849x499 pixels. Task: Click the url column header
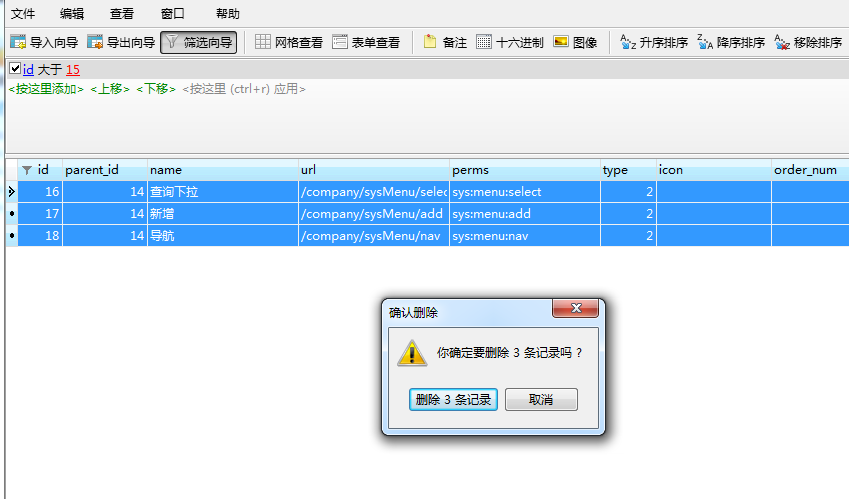click(x=374, y=170)
